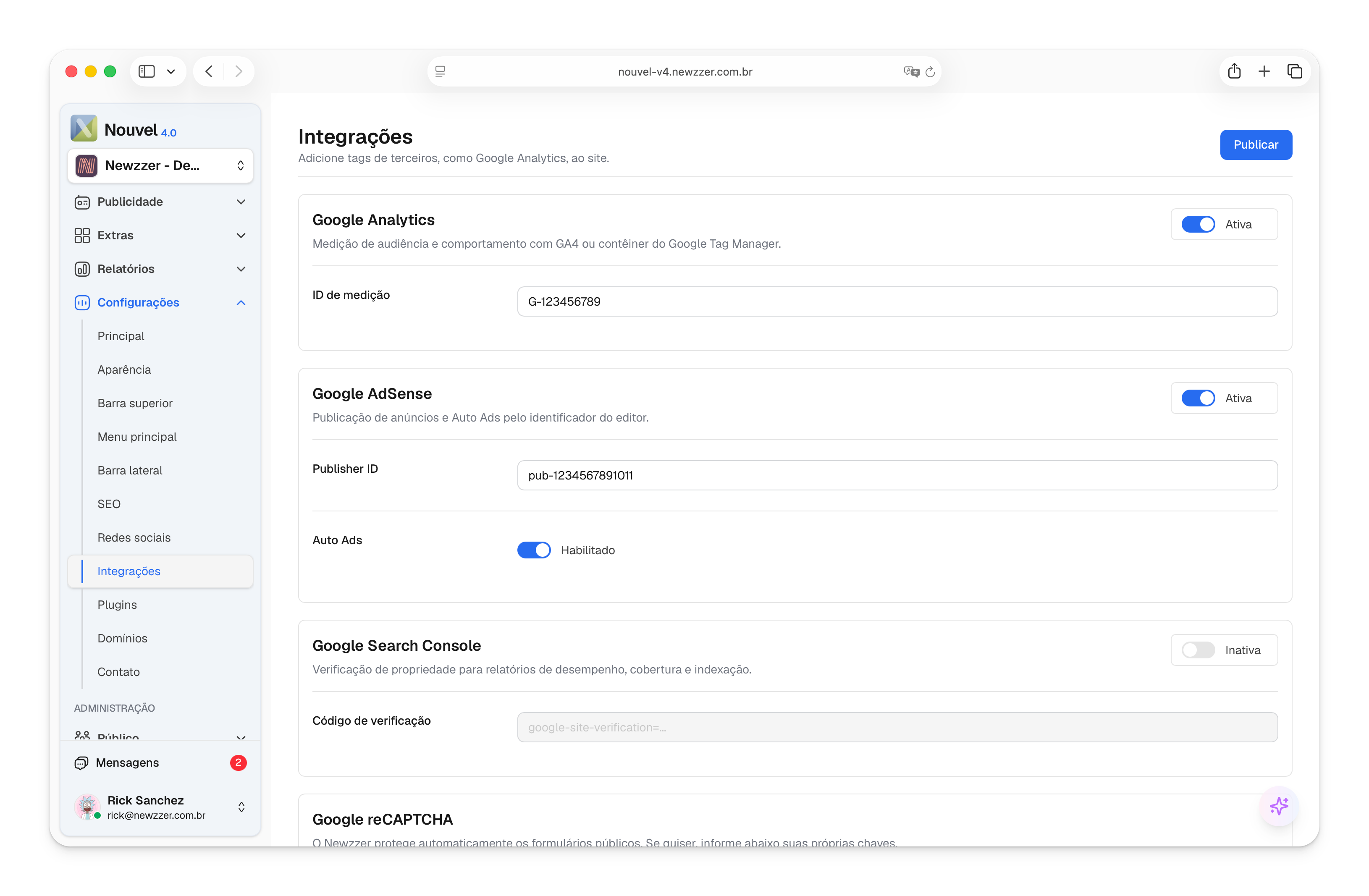Open the Rick Sanchez account menu arrows
Viewport: 1369px width, 896px height.
click(x=241, y=807)
